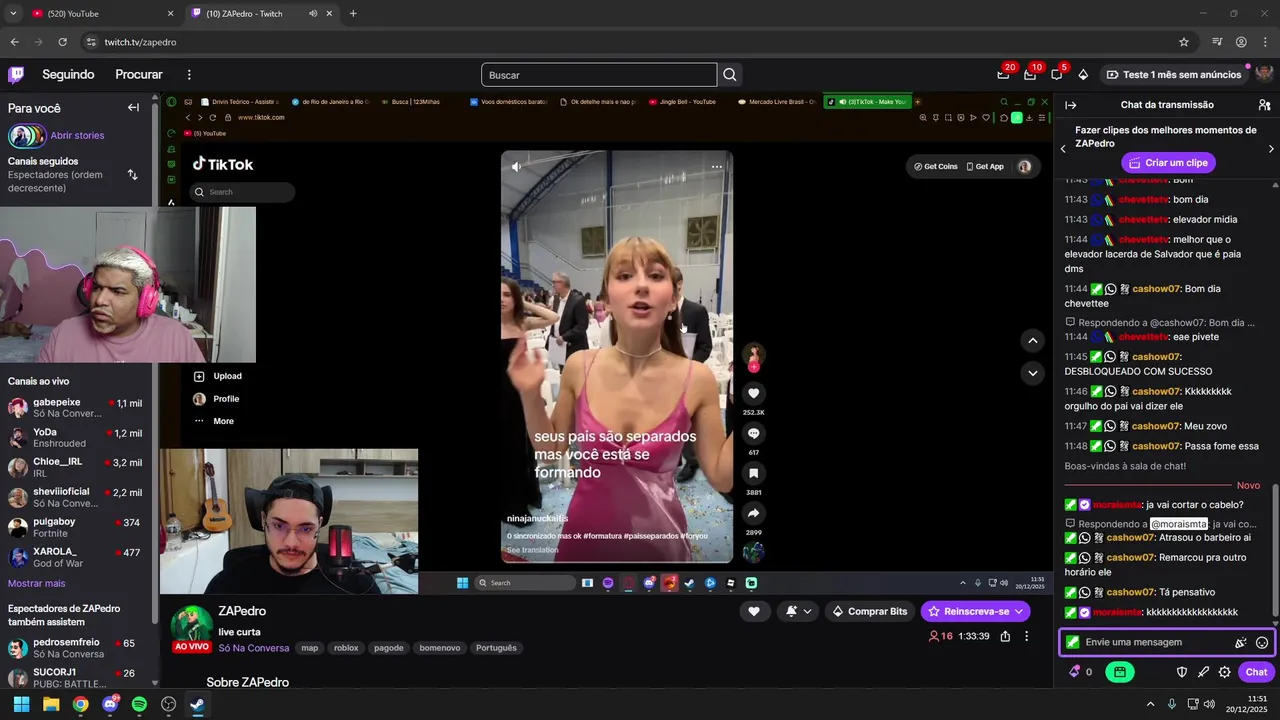The image size is (1280, 720).
Task: Open gabepeixe channel in sidebar
Action: pos(76,407)
